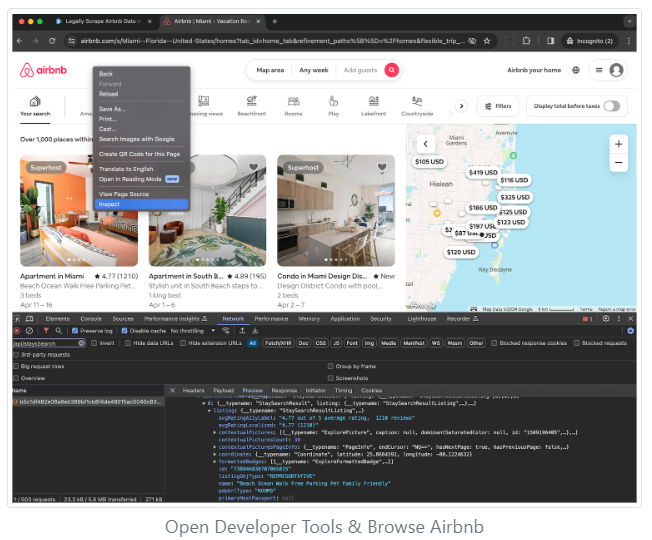Viewport: 652px width, 540px height.
Task: Choose Inspect in the context menu
Action: (x=141, y=205)
